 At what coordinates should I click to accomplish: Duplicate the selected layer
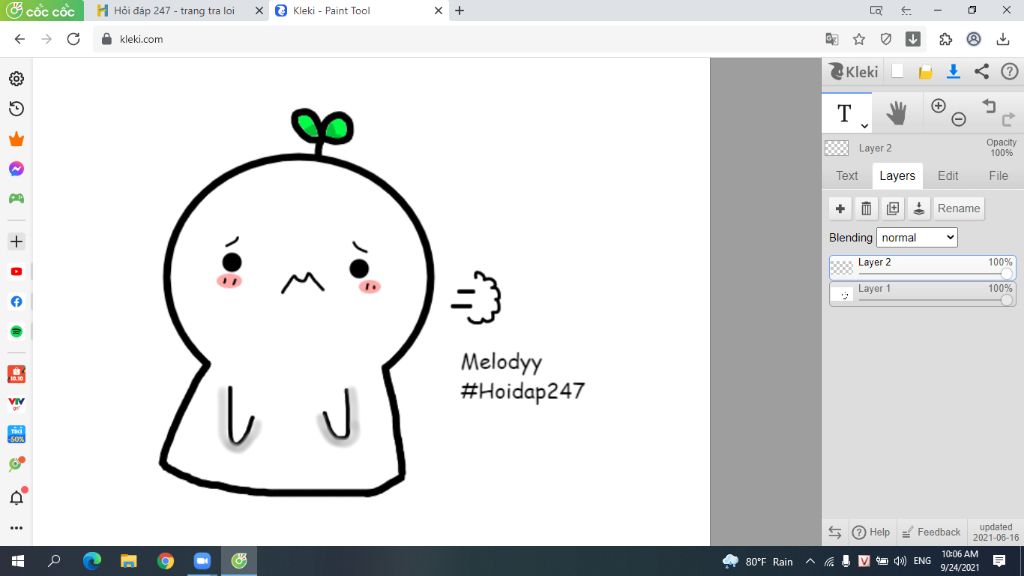[893, 208]
